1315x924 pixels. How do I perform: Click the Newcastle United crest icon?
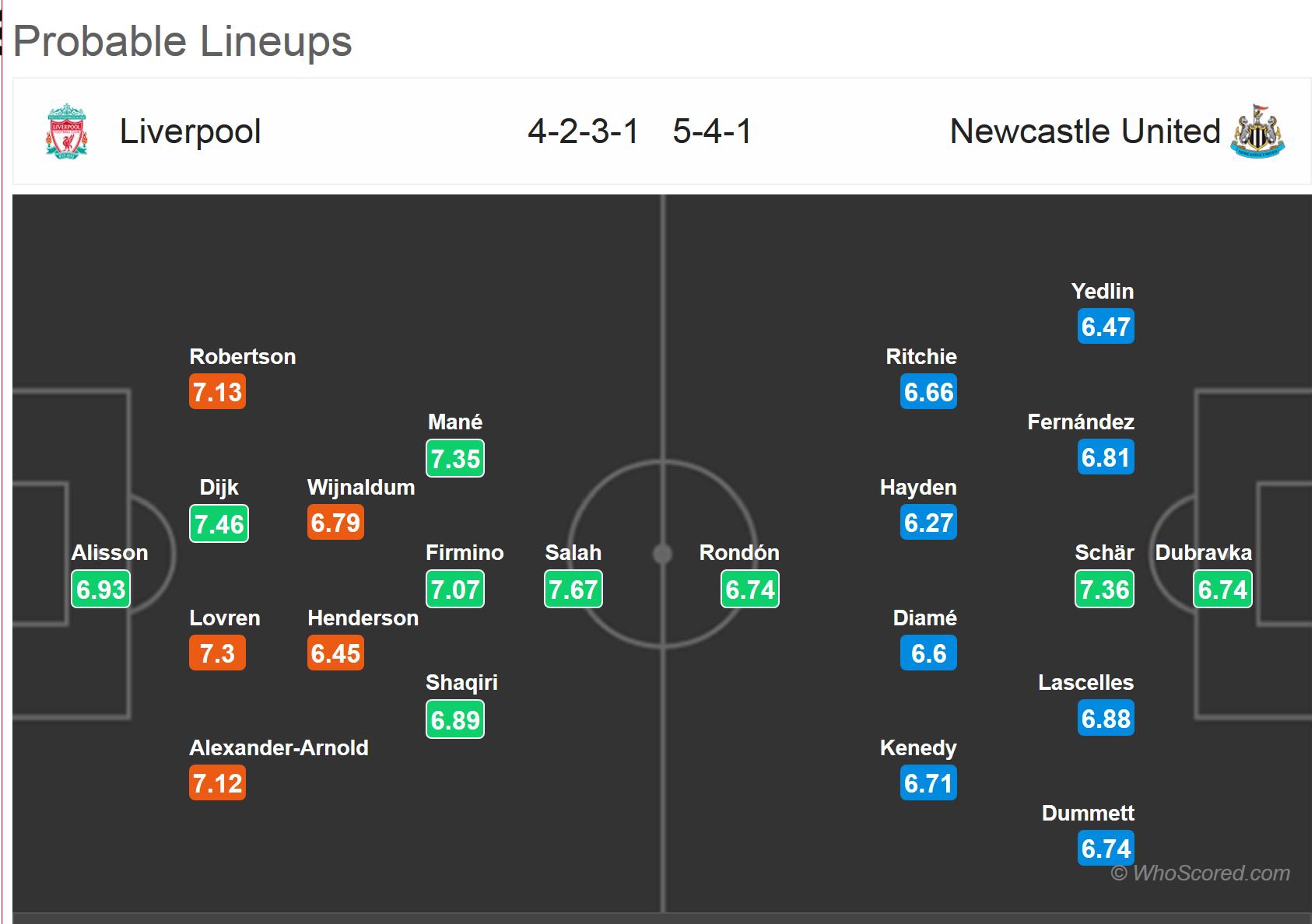pyautogui.click(x=1257, y=131)
